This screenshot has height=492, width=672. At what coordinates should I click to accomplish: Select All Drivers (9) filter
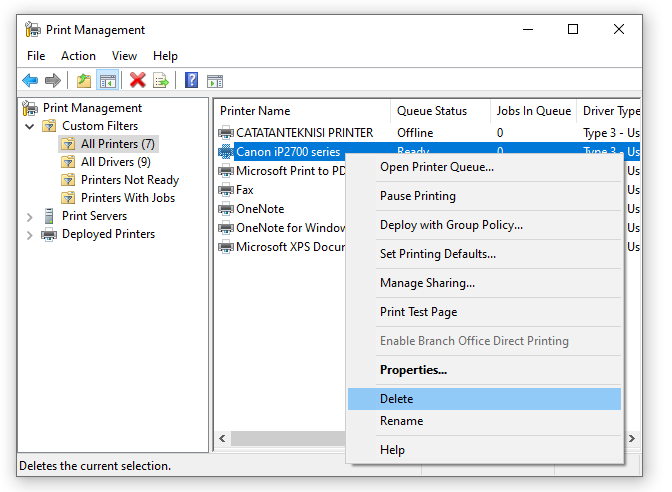point(115,162)
